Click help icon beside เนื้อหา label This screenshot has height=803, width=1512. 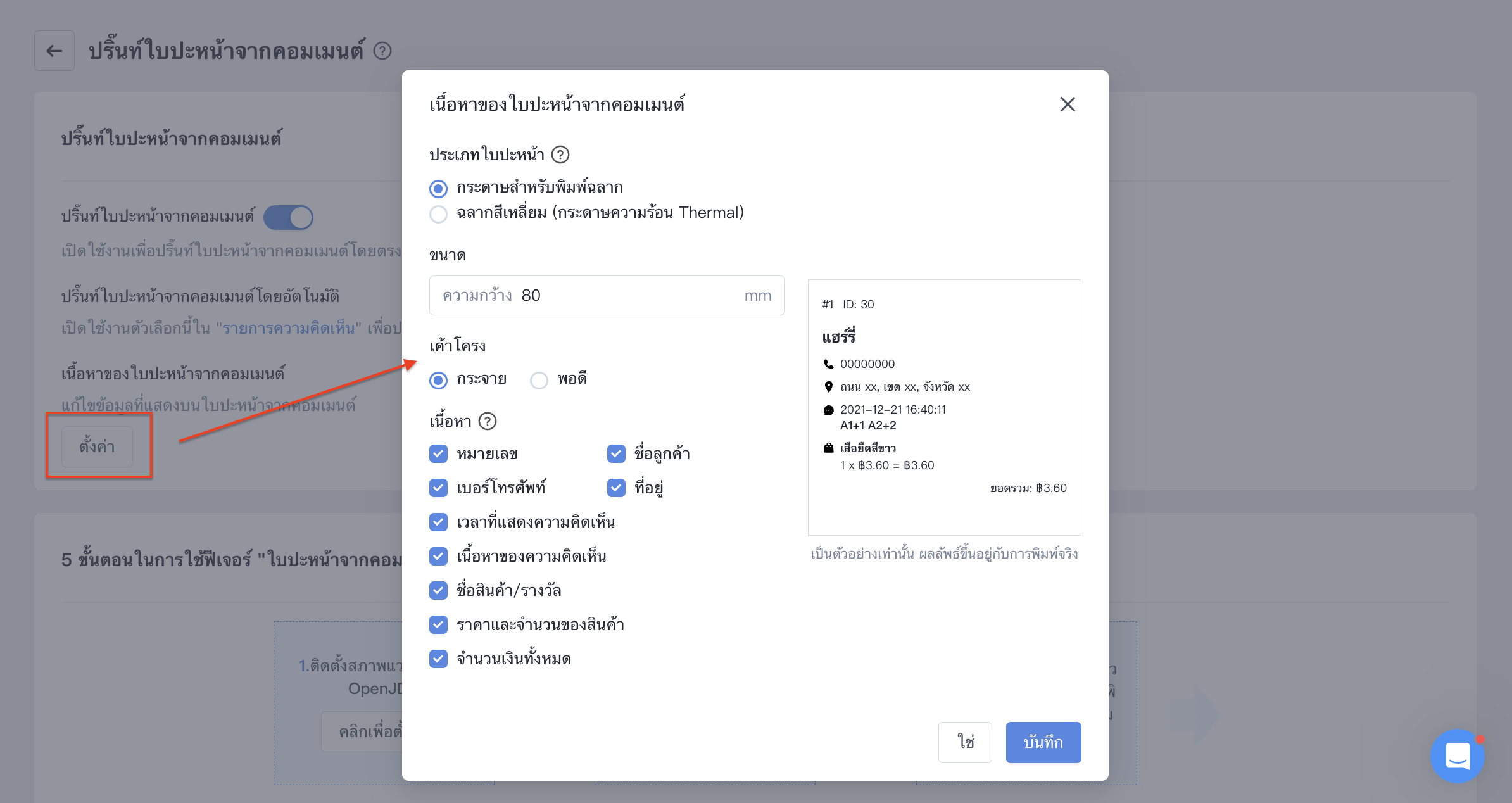click(488, 421)
